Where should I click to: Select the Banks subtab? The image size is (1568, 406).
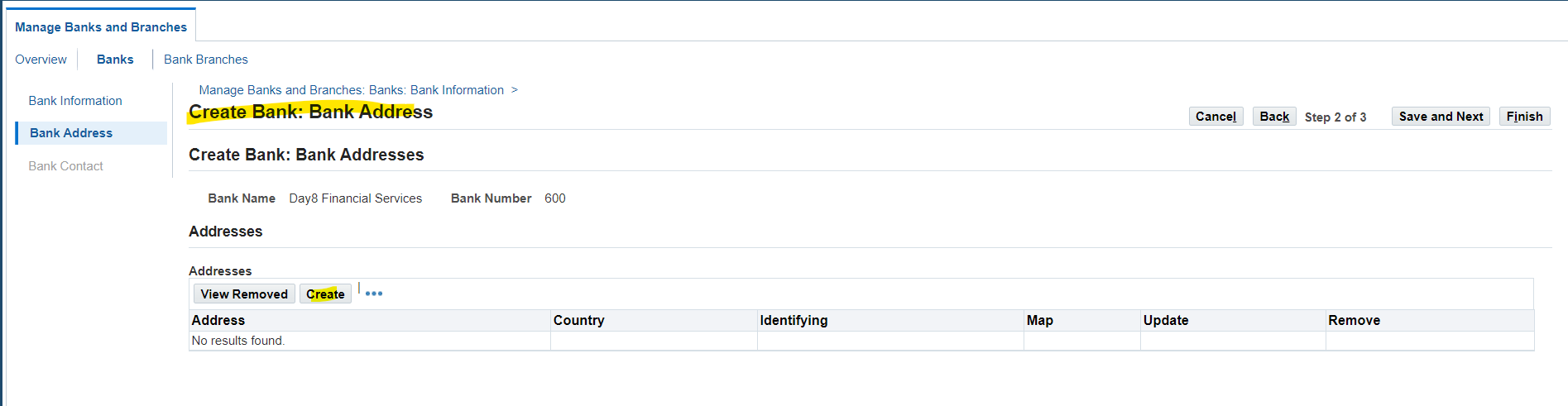point(115,60)
